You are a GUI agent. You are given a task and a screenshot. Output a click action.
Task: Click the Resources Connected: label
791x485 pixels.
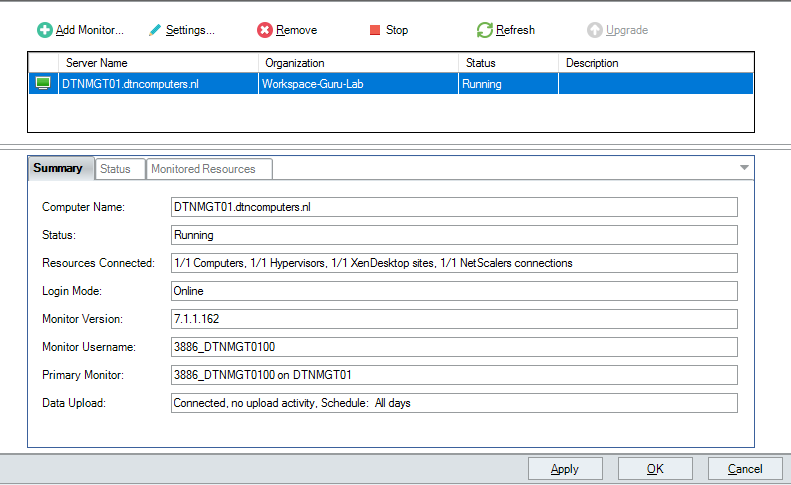tap(98, 263)
